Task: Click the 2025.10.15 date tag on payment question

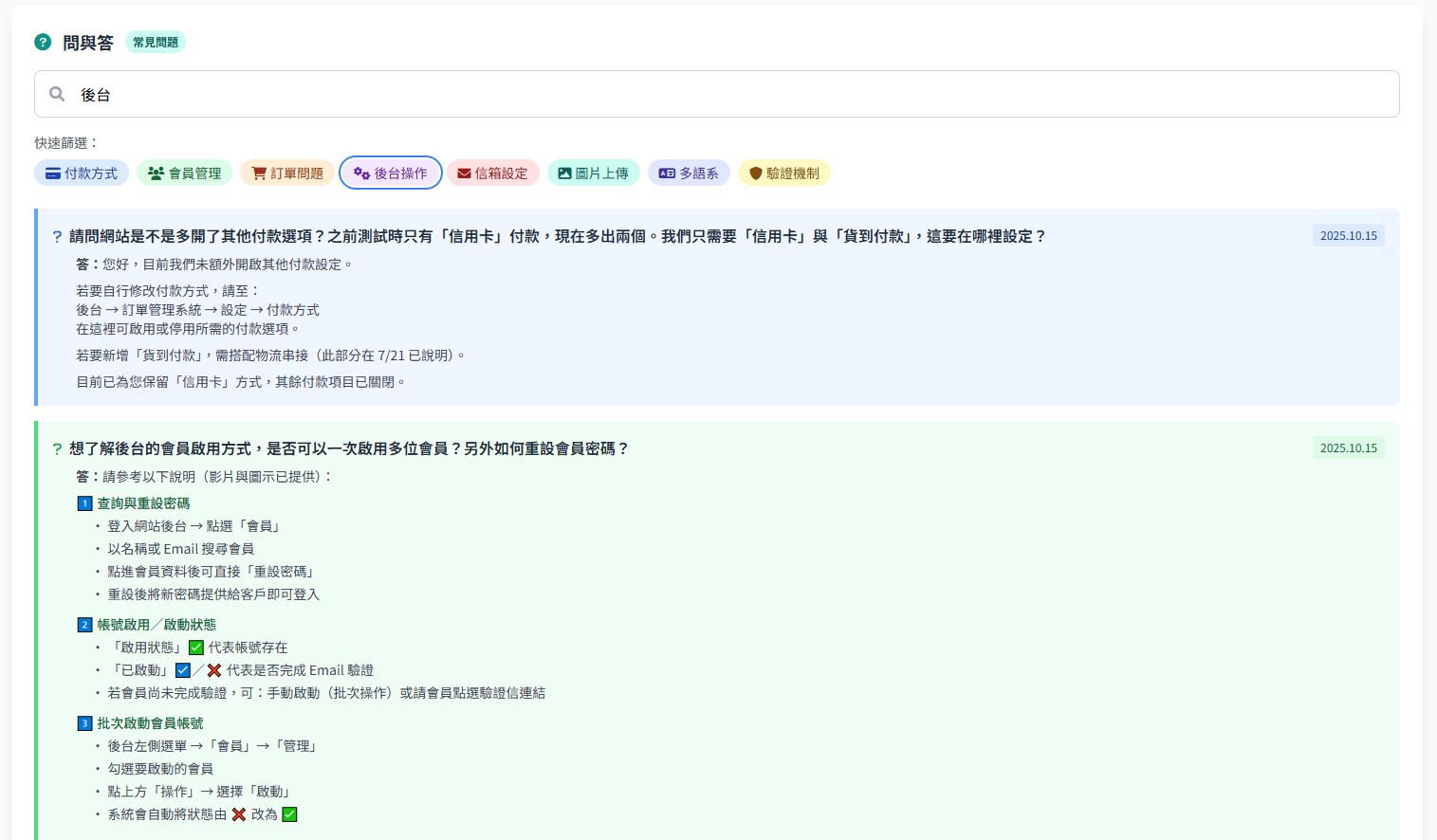Action: click(1348, 236)
